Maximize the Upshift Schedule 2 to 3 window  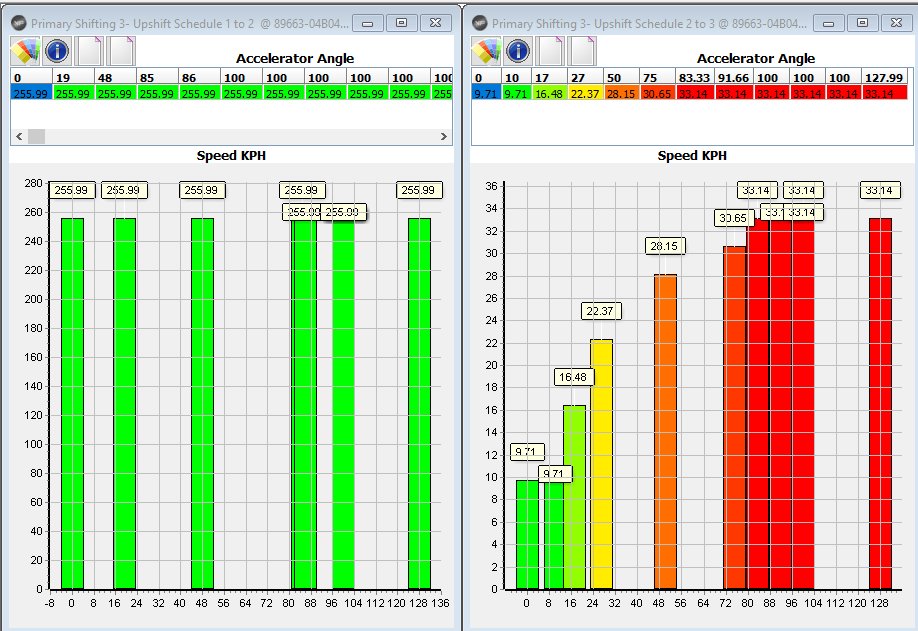coord(862,23)
